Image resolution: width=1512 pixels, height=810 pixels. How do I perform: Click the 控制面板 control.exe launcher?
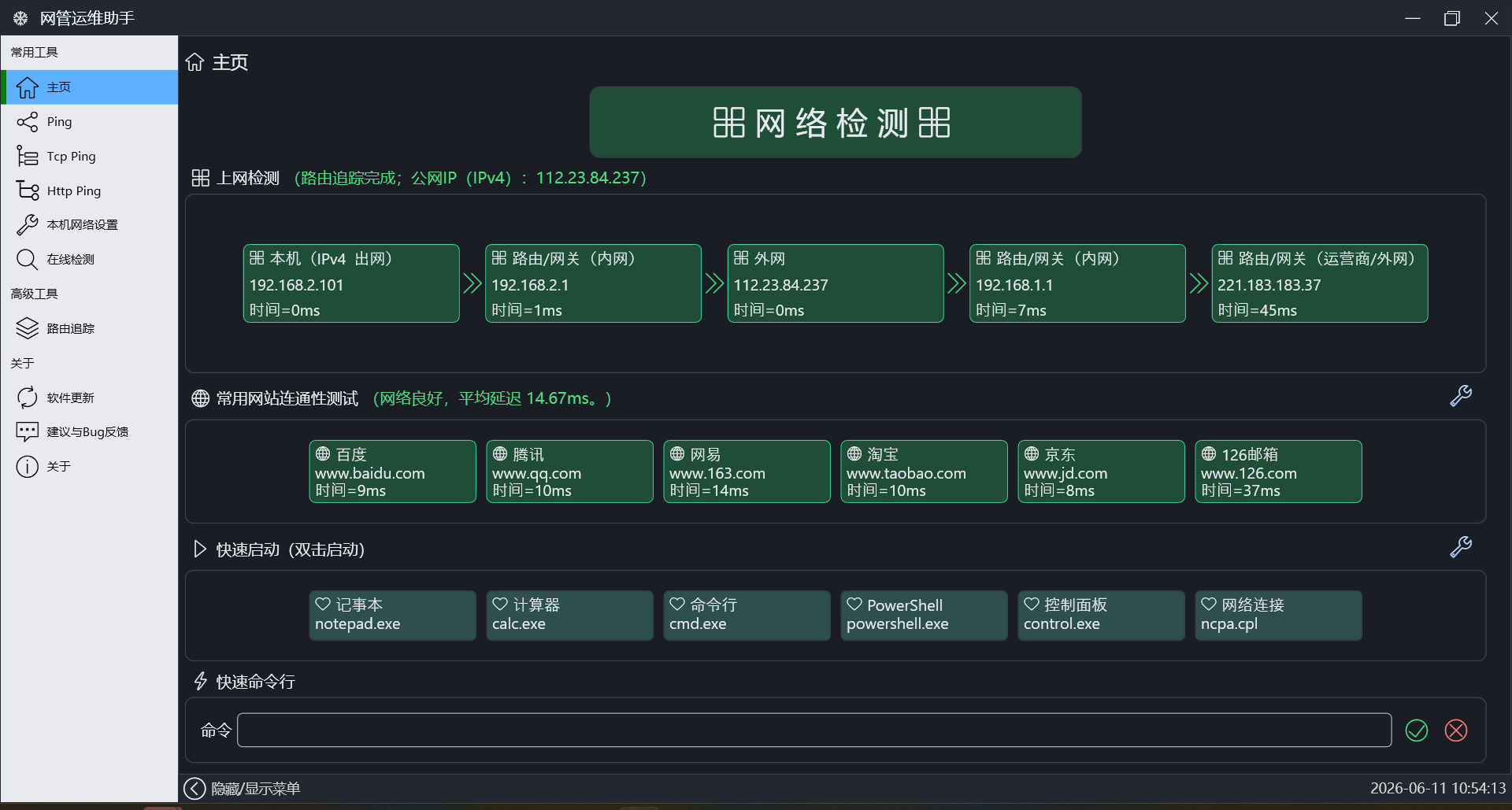[x=1101, y=616]
